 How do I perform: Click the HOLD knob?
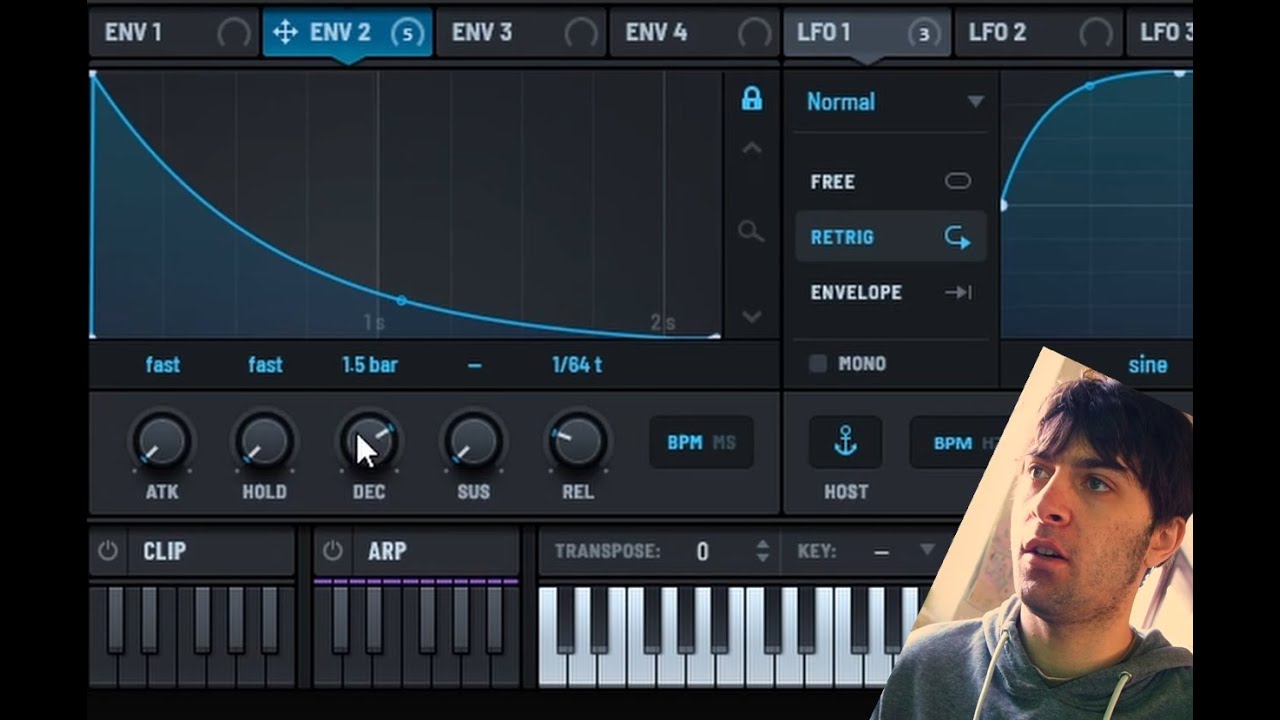(x=264, y=441)
